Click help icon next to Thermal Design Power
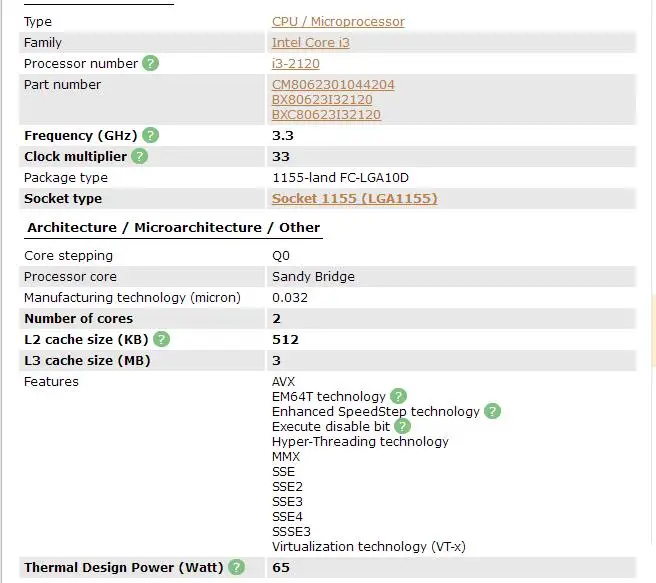Screen dimensions: 656x583 pyautogui.click(x=236, y=567)
